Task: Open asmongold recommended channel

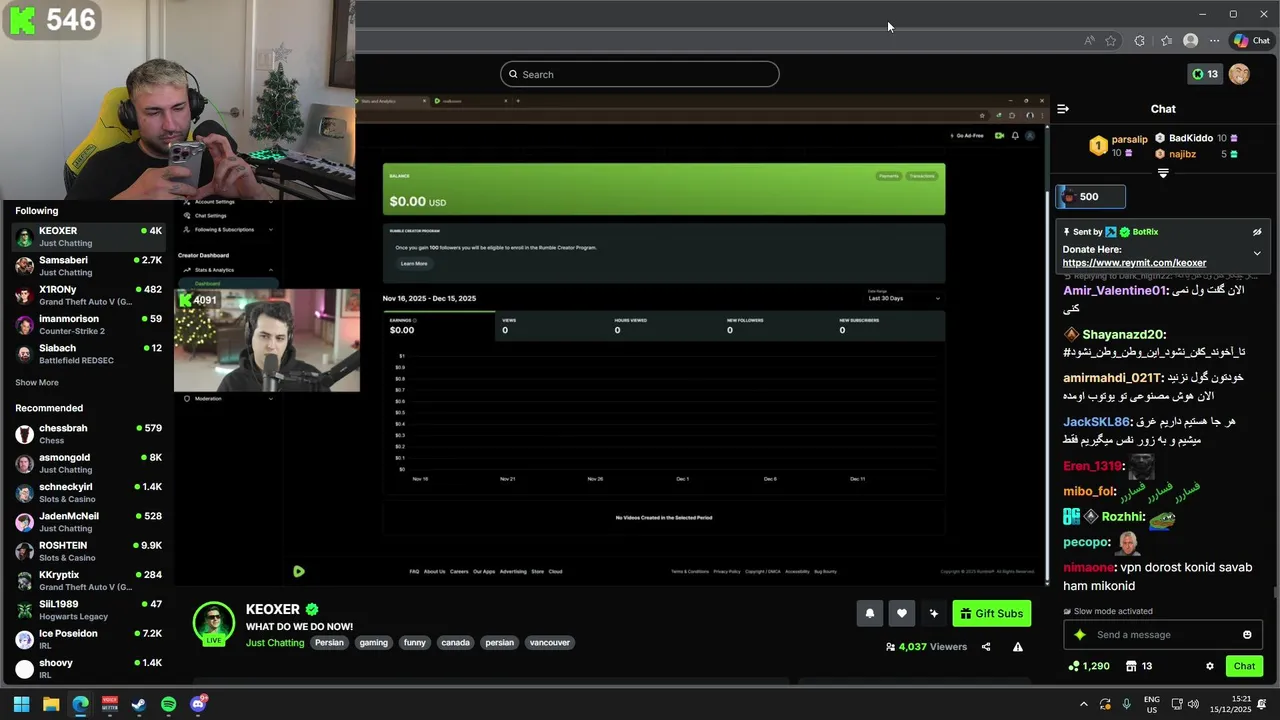Action: pos(89,463)
